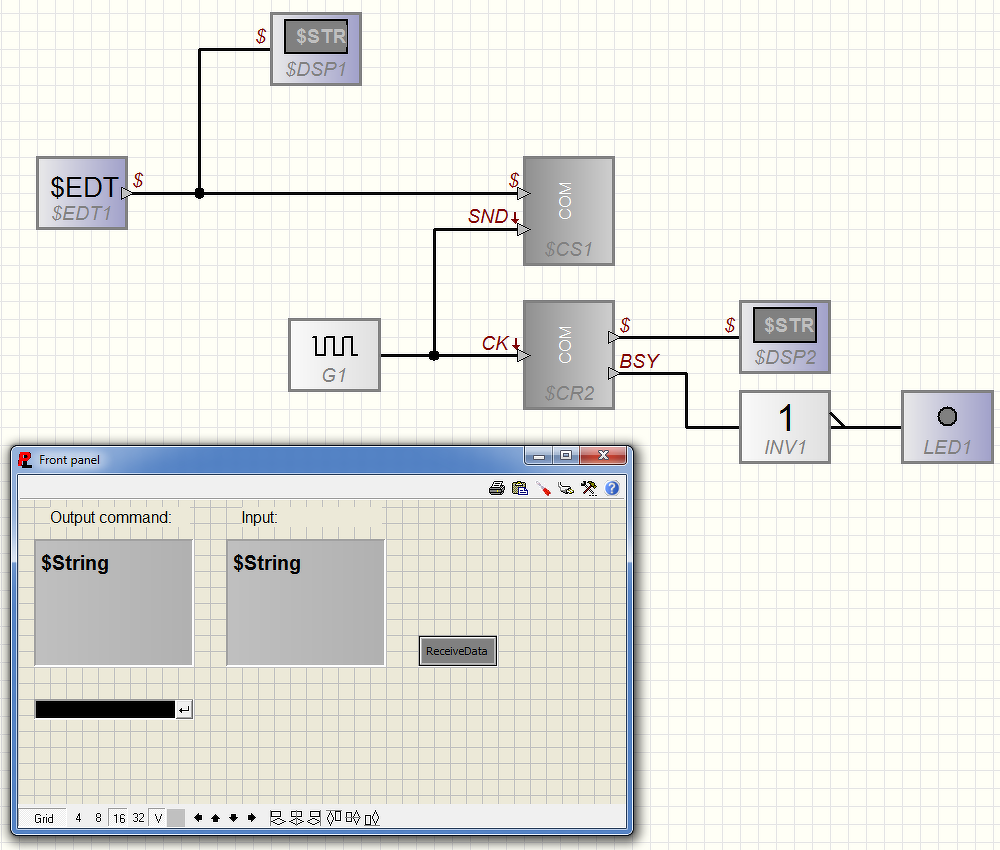Minimize the Front panel window

[539, 455]
